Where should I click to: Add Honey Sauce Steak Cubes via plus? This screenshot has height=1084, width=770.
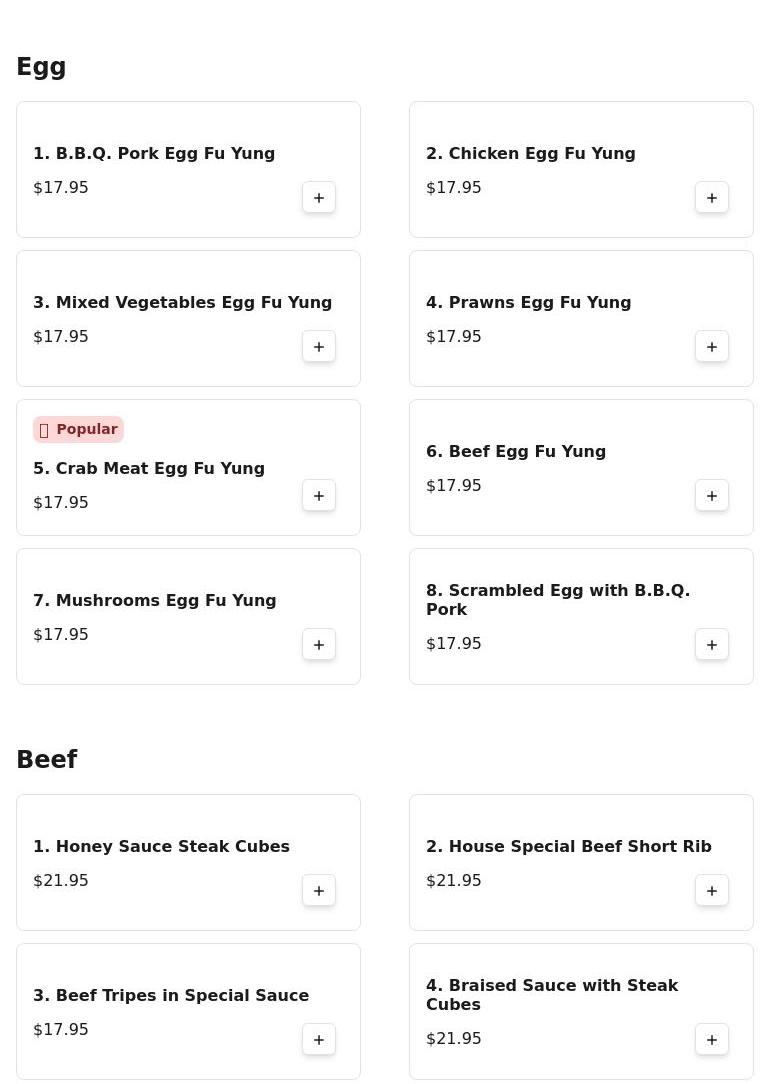[x=319, y=891]
